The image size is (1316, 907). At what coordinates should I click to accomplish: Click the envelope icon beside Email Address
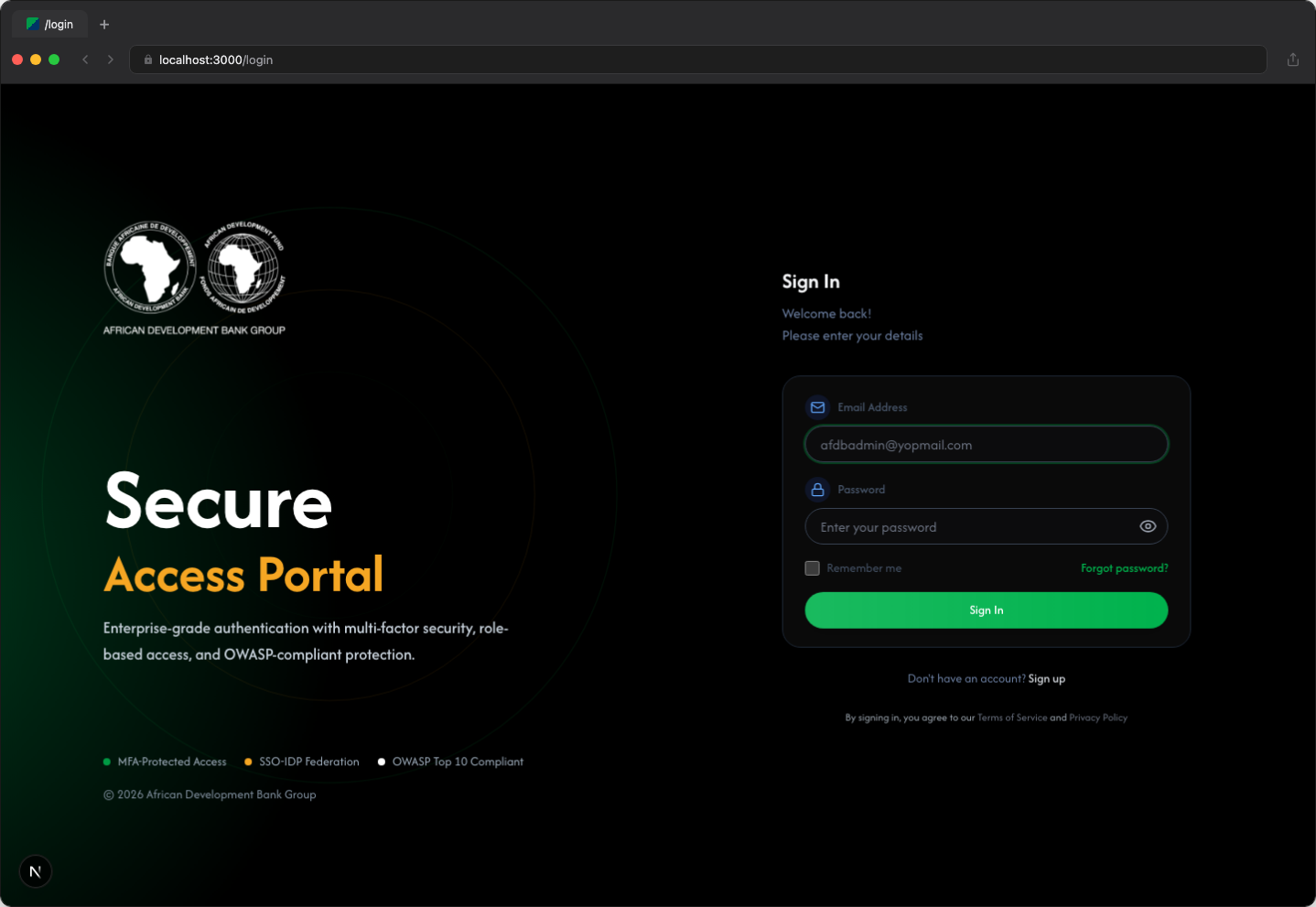pyautogui.click(x=817, y=407)
